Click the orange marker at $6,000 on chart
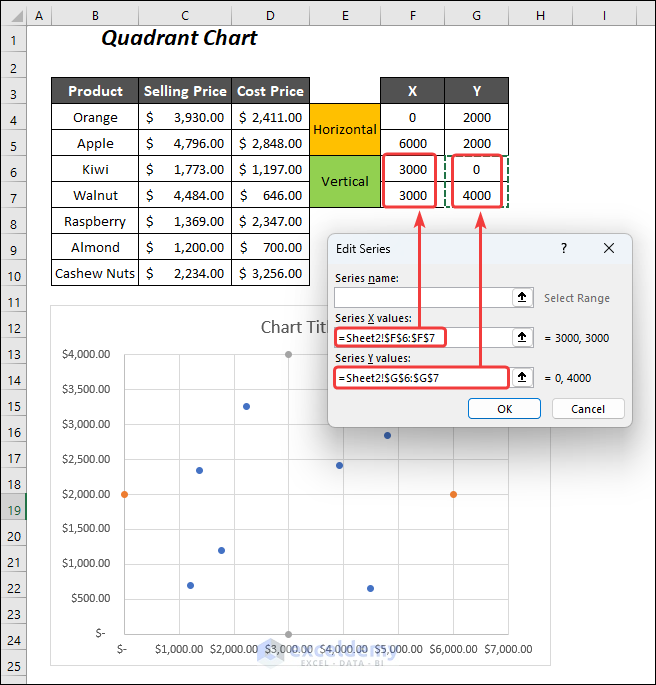Screen dimensions: 656x685 [453, 495]
